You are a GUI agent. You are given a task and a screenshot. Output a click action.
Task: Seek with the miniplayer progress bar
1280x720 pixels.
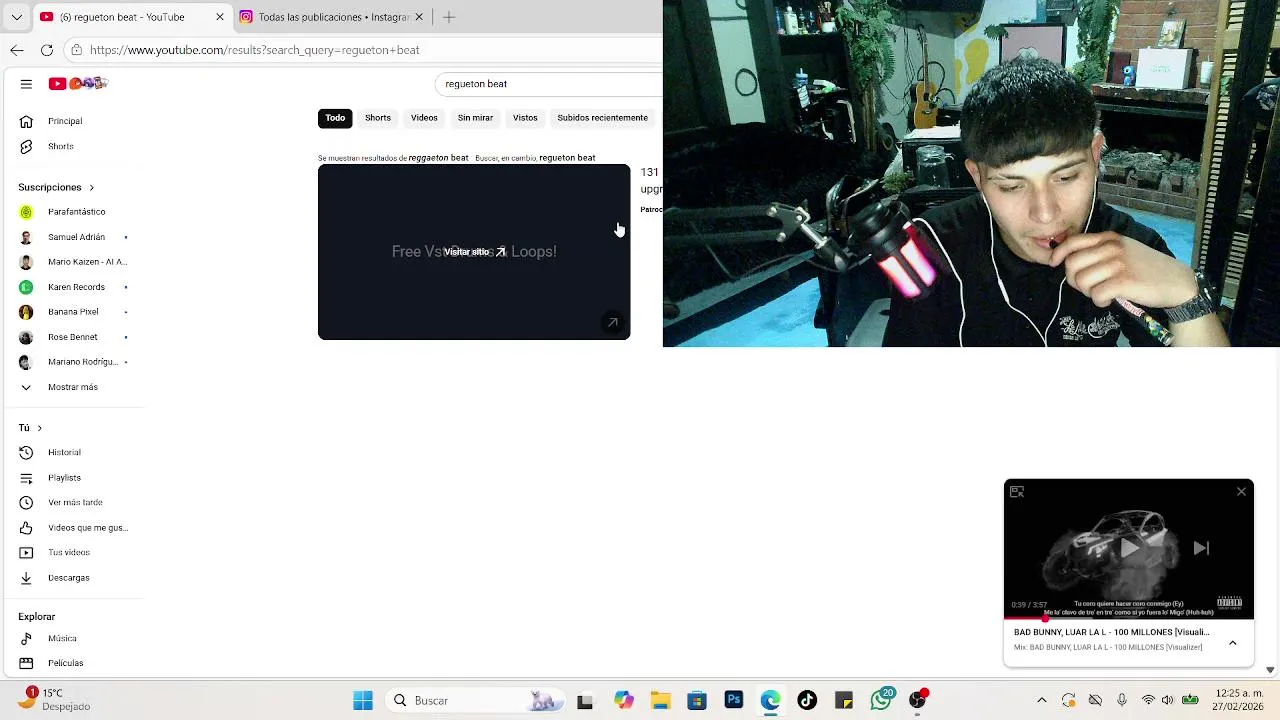pyautogui.click(x=1129, y=619)
